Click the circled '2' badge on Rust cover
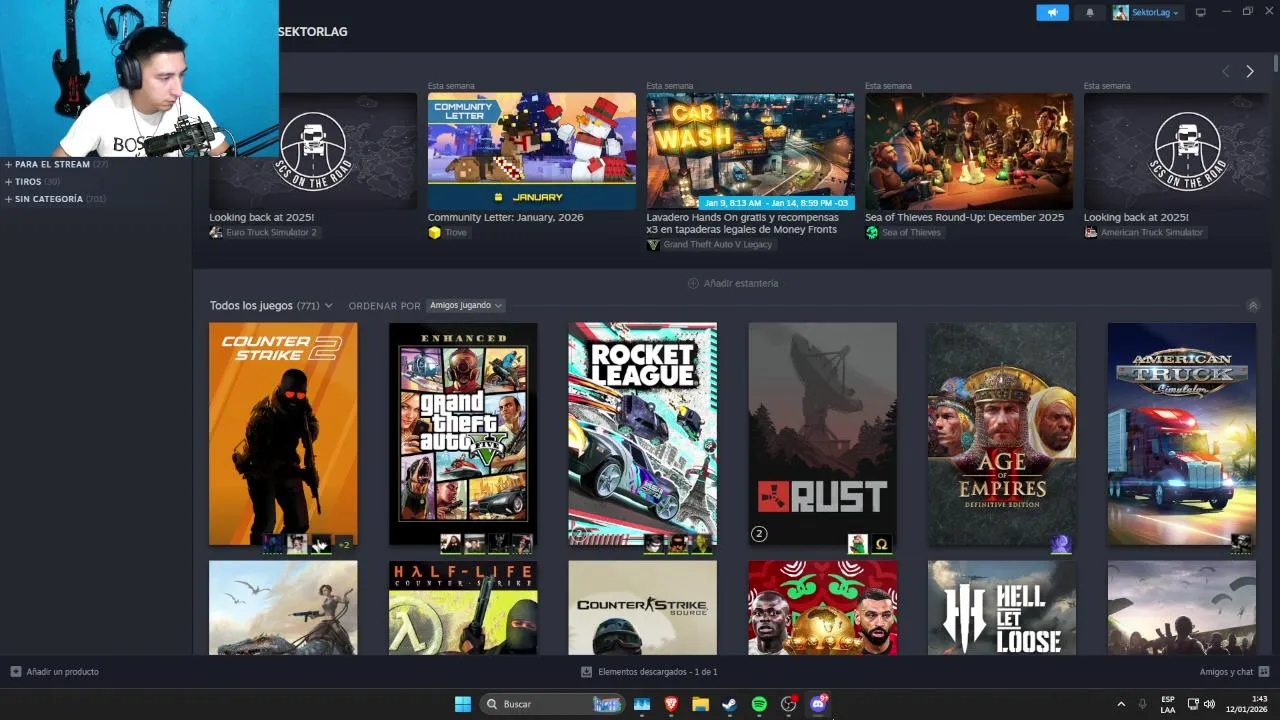 tap(759, 534)
